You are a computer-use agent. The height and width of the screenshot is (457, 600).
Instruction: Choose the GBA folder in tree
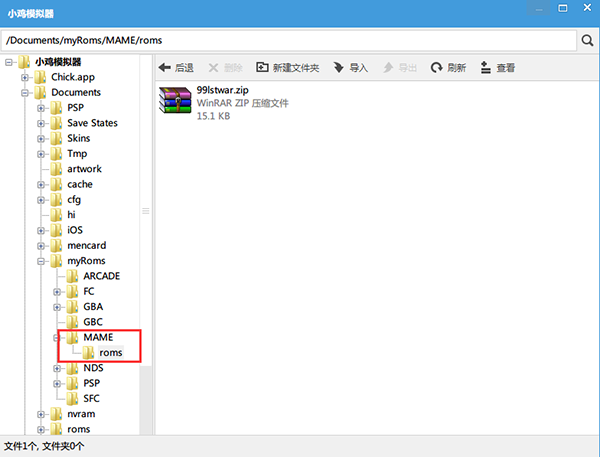[93, 306]
